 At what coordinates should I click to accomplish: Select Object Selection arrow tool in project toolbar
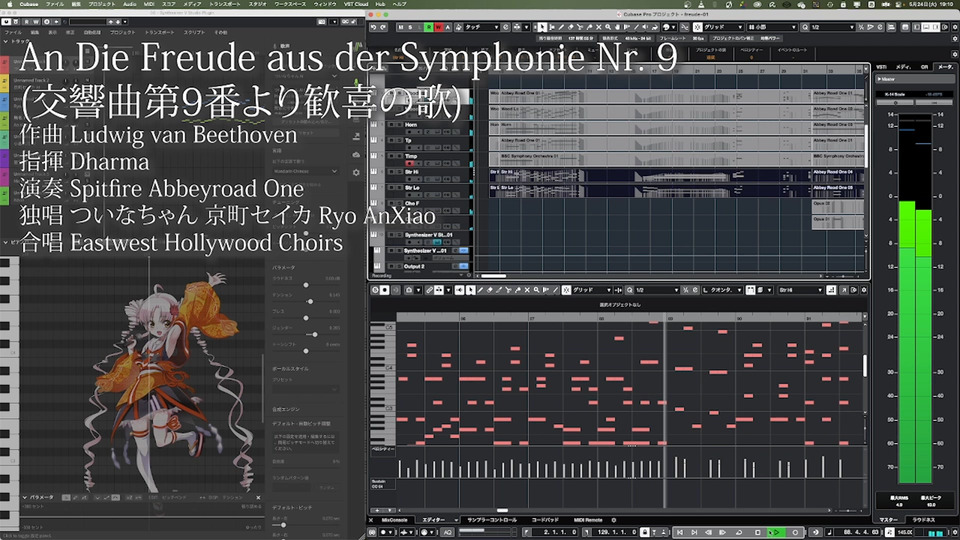tap(542, 28)
